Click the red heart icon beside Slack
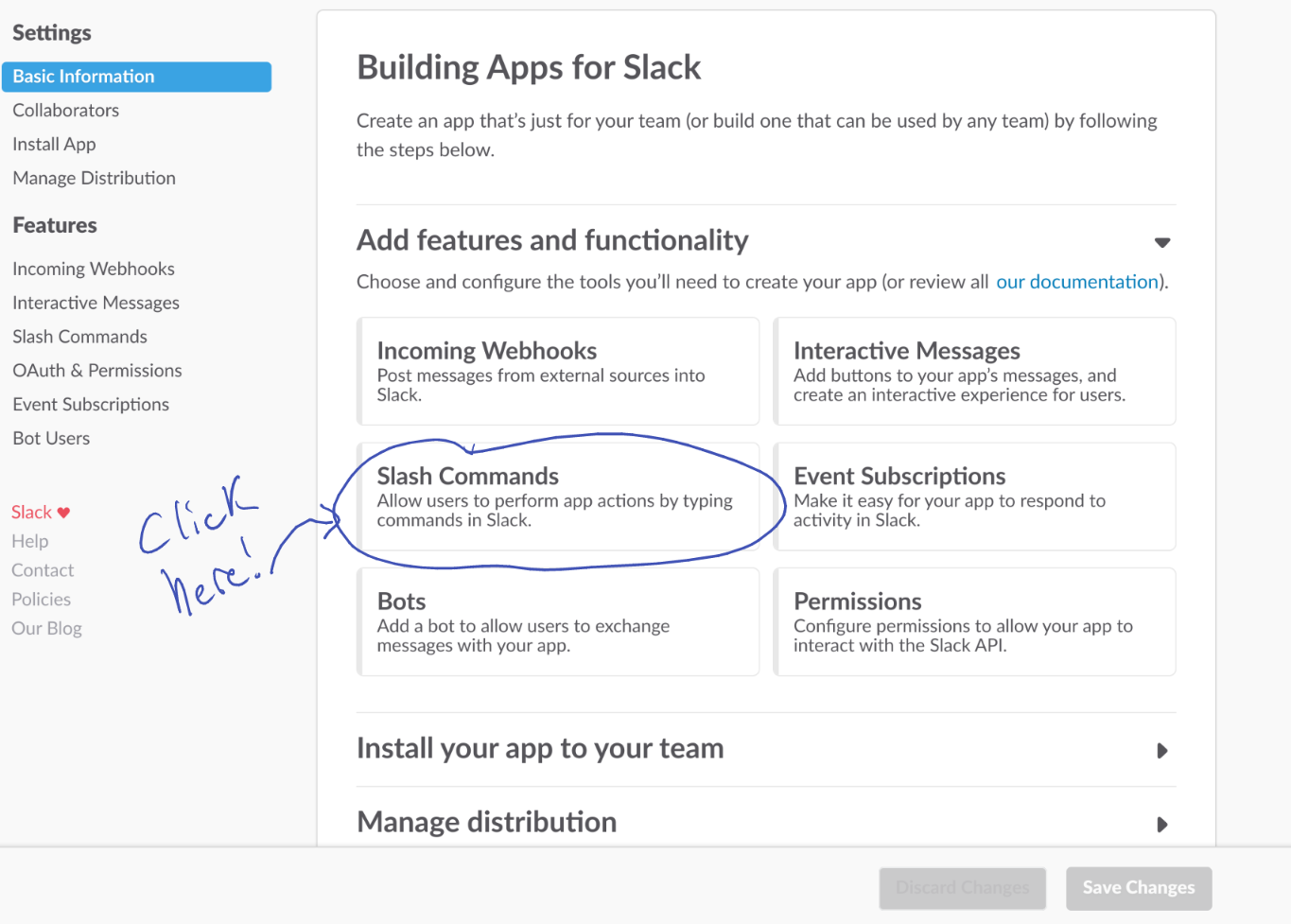This screenshot has width=1291, height=924. [63, 513]
